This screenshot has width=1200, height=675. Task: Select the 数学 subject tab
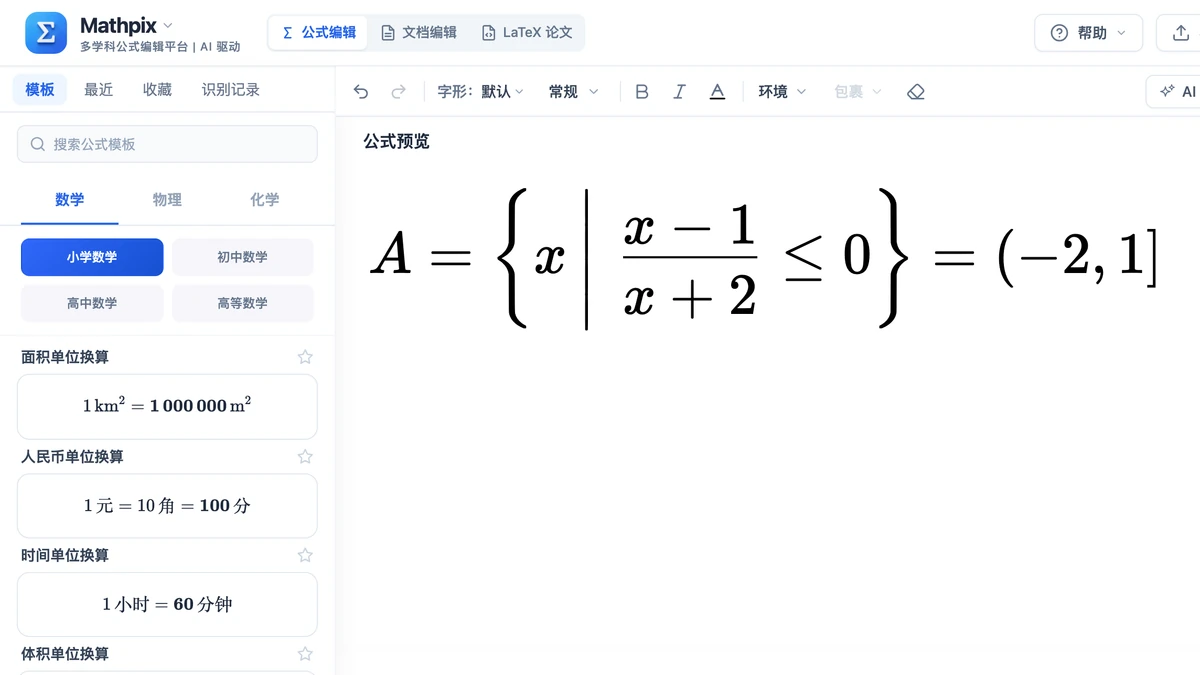(70, 200)
